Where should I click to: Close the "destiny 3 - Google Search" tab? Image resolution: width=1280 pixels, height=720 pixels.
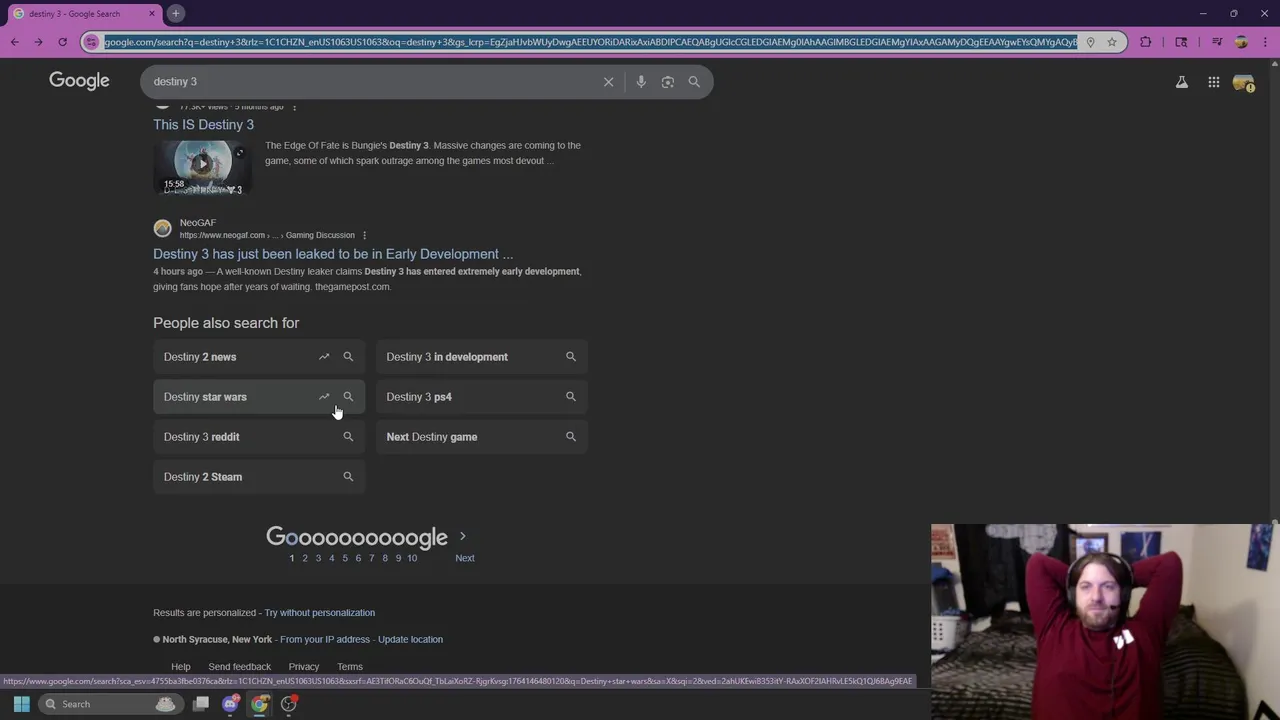(x=152, y=13)
